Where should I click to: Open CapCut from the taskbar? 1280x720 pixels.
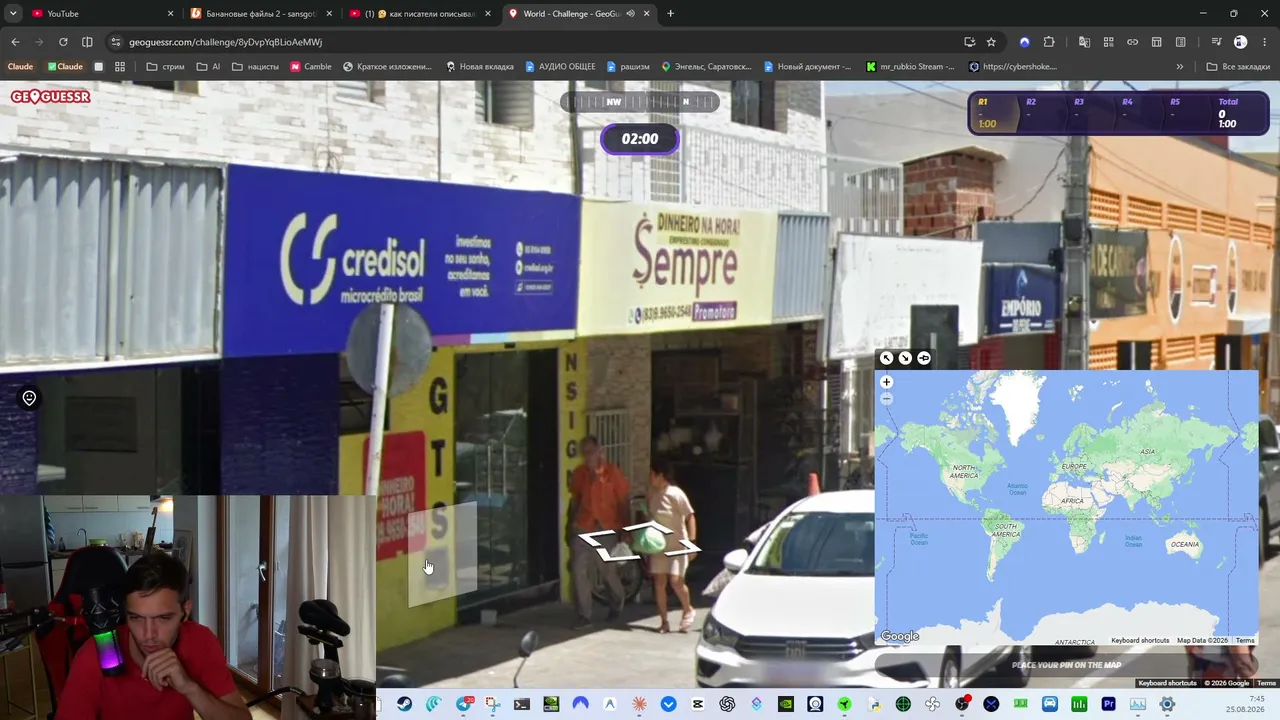pos(698,704)
